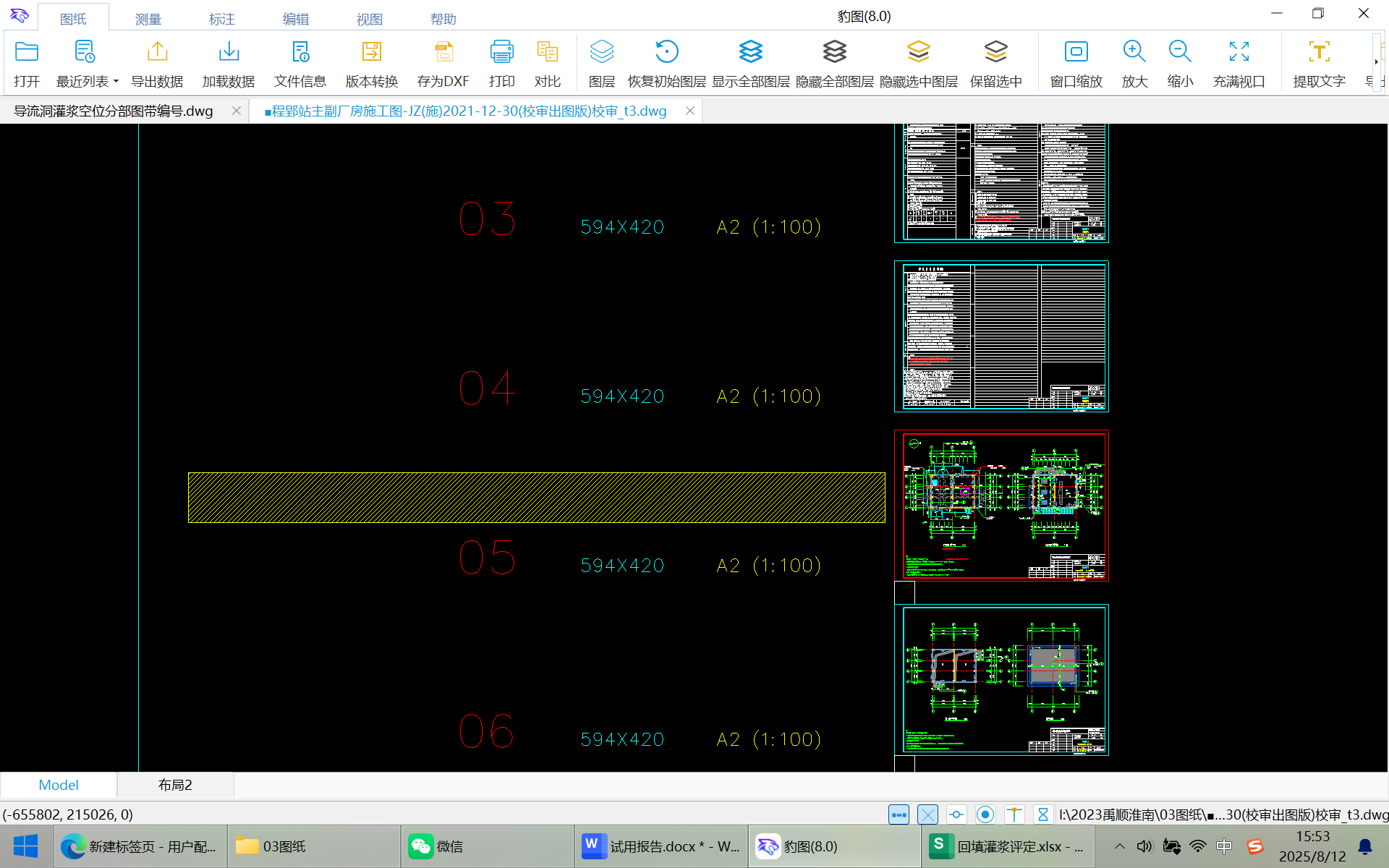Click the 窗口缩放 window zoom icon

click(1076, 52)
